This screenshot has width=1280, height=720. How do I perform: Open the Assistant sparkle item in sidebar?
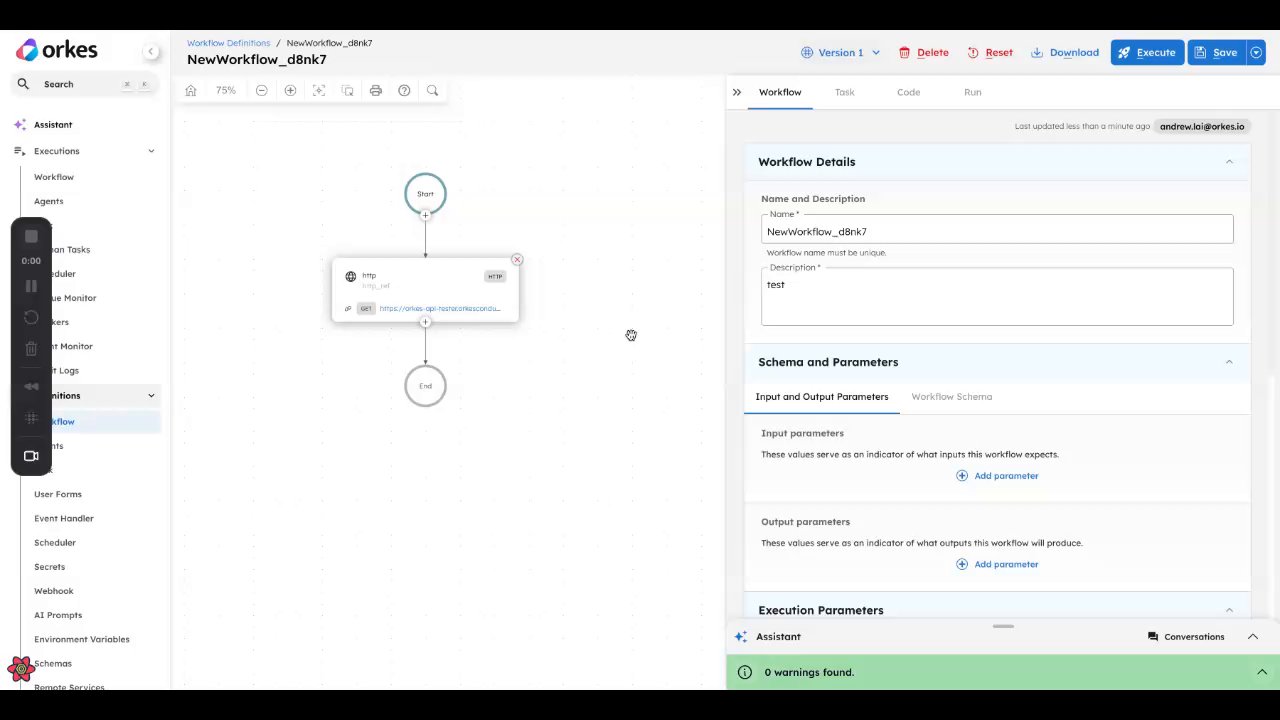(53, 125)
